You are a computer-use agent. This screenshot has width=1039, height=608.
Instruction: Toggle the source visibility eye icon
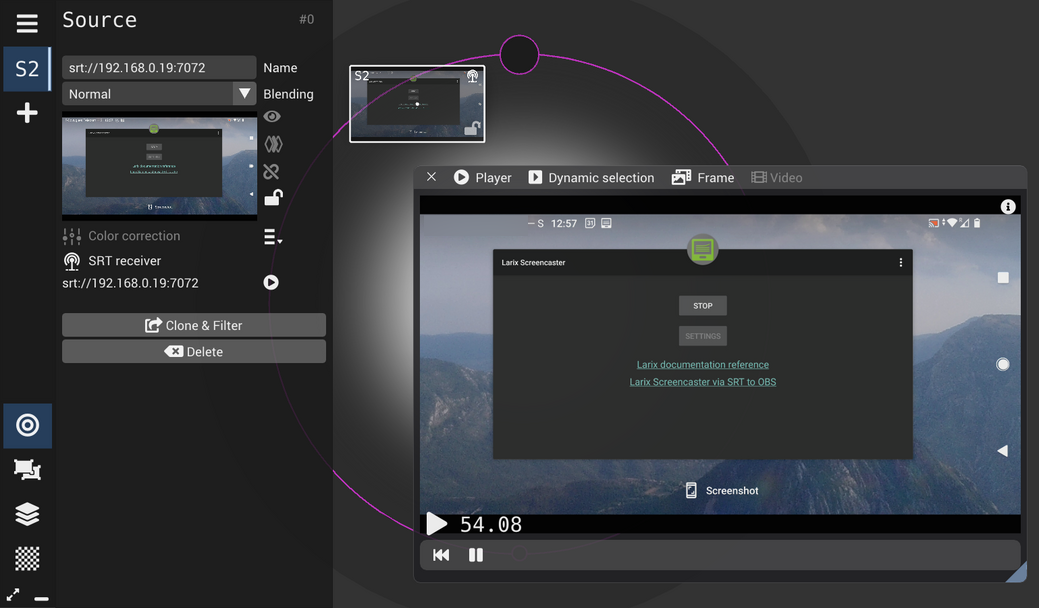[271, 116]
